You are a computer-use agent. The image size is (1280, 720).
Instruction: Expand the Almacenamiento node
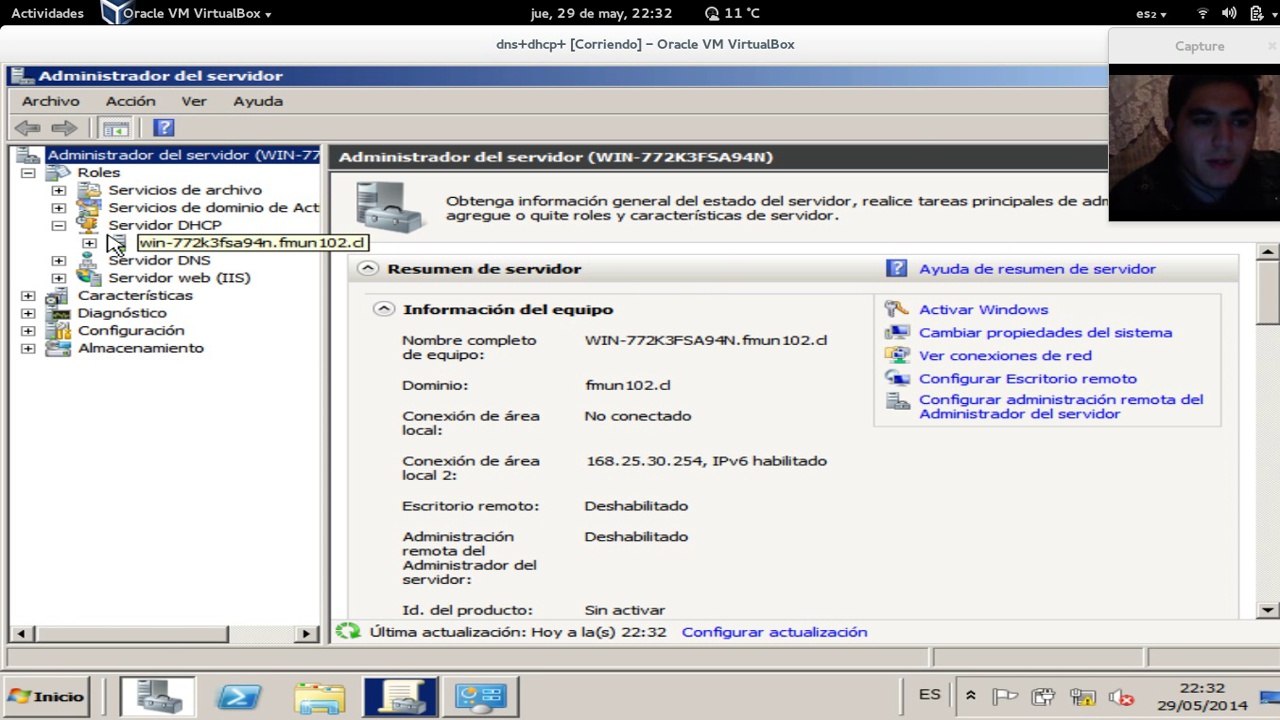click(x=28, y=348)
